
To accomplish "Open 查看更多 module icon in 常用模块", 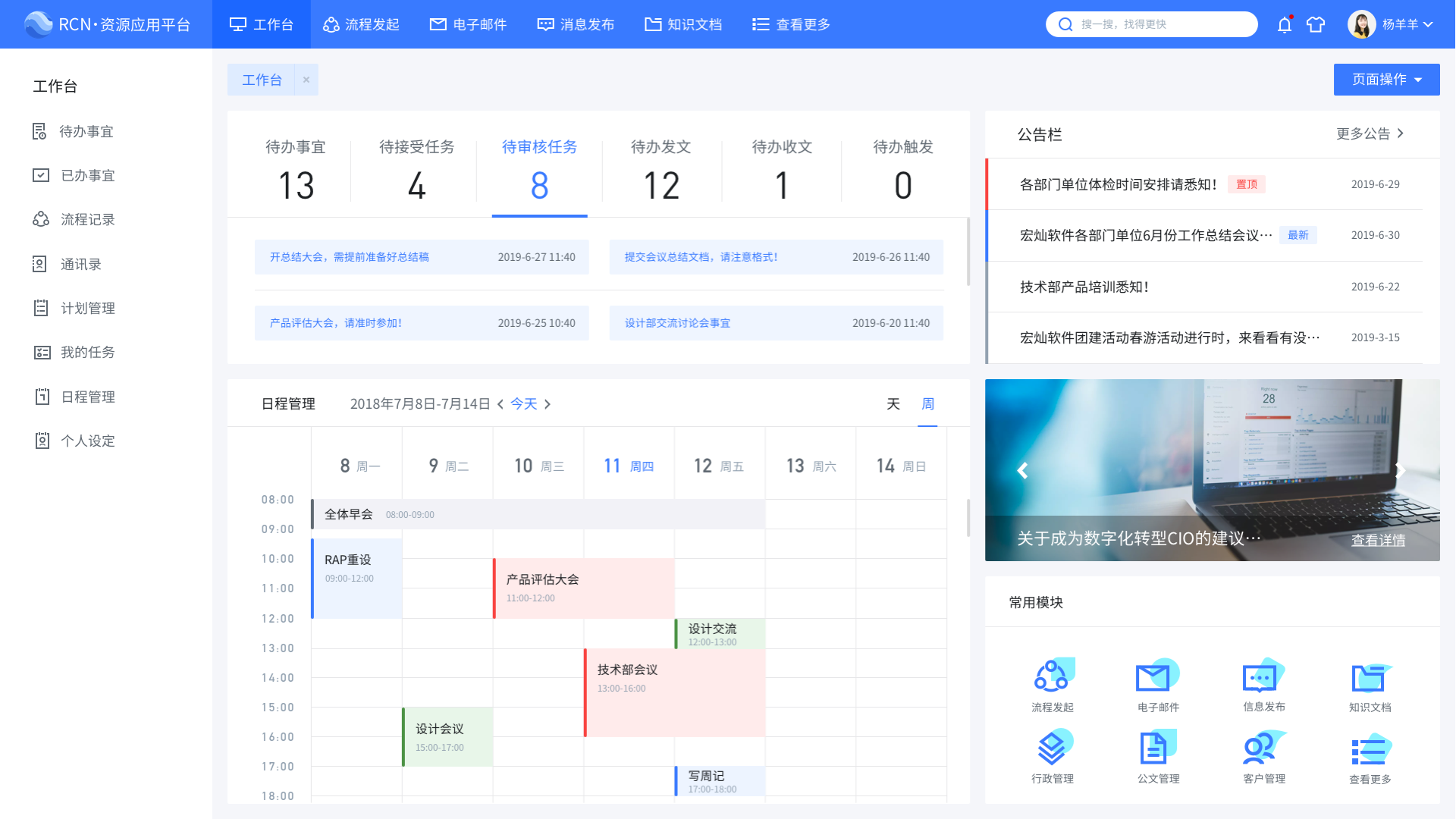I will 1370,750.
